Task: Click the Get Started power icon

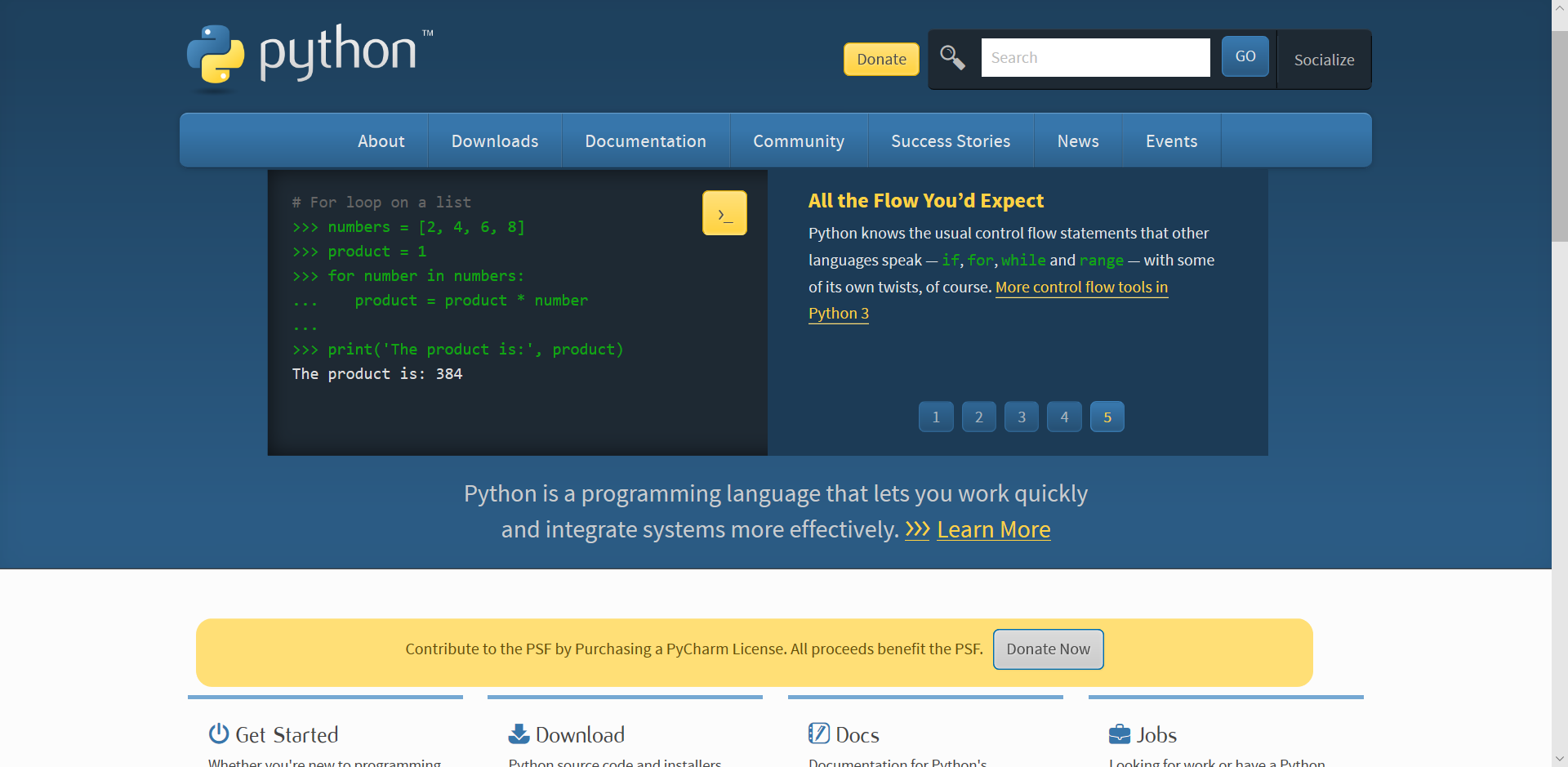Action: pyautogui.click(x=218, y=734)
